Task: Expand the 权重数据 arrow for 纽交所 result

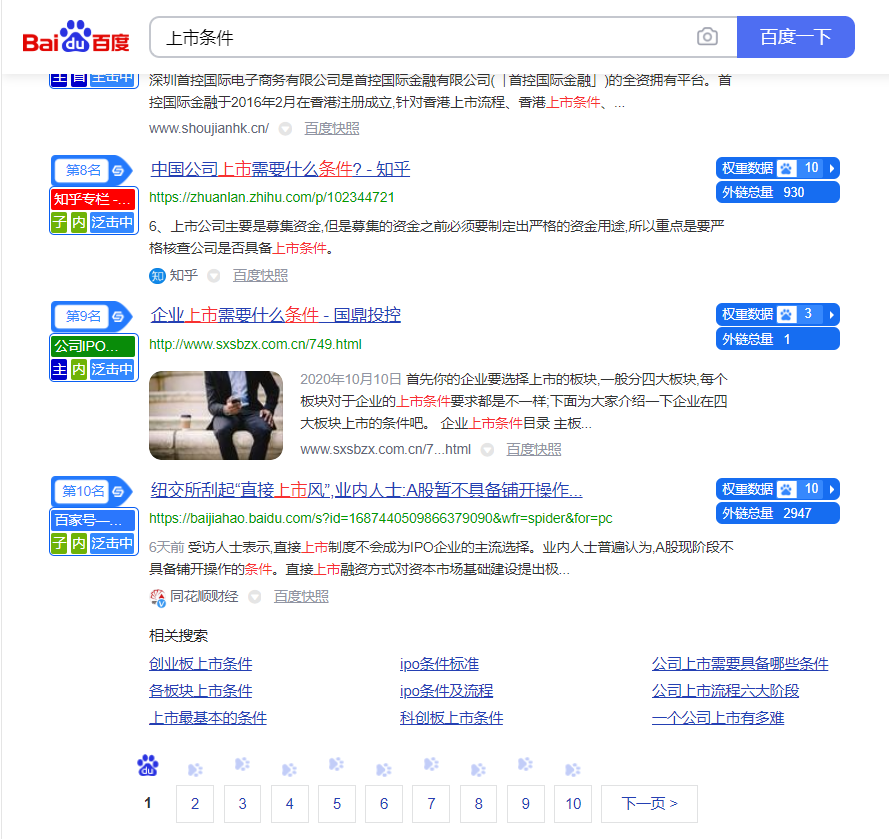Action: tap(832, 489)
